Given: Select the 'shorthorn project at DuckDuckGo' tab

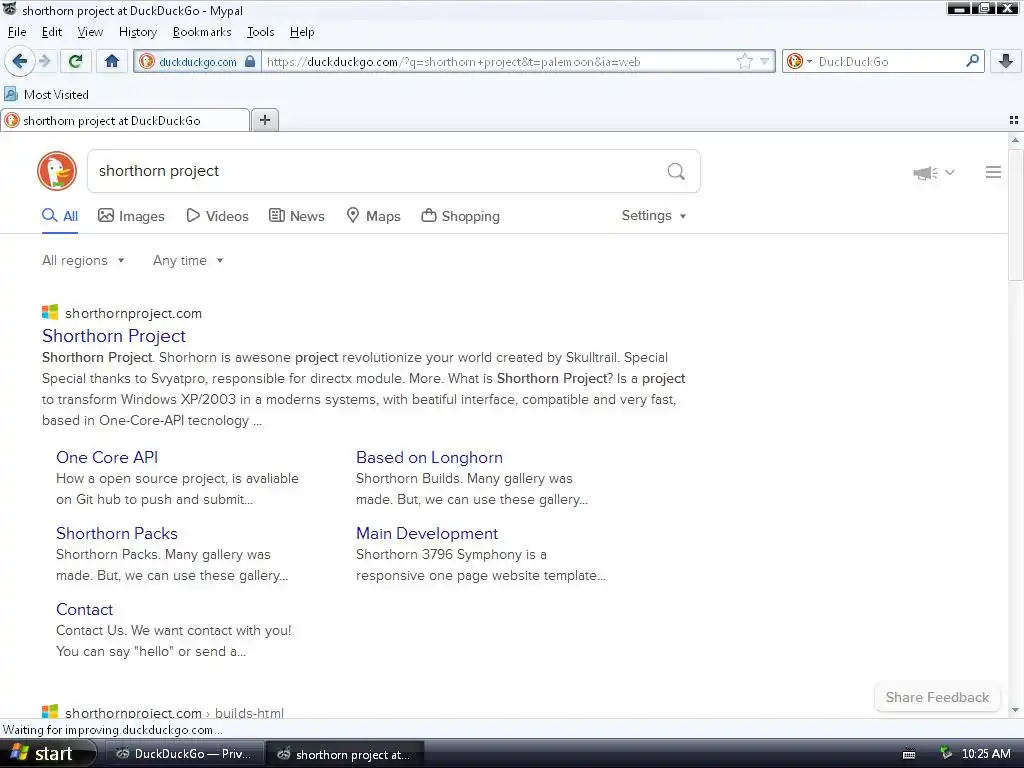Looking at the screenshot, I should click(125, 120).
